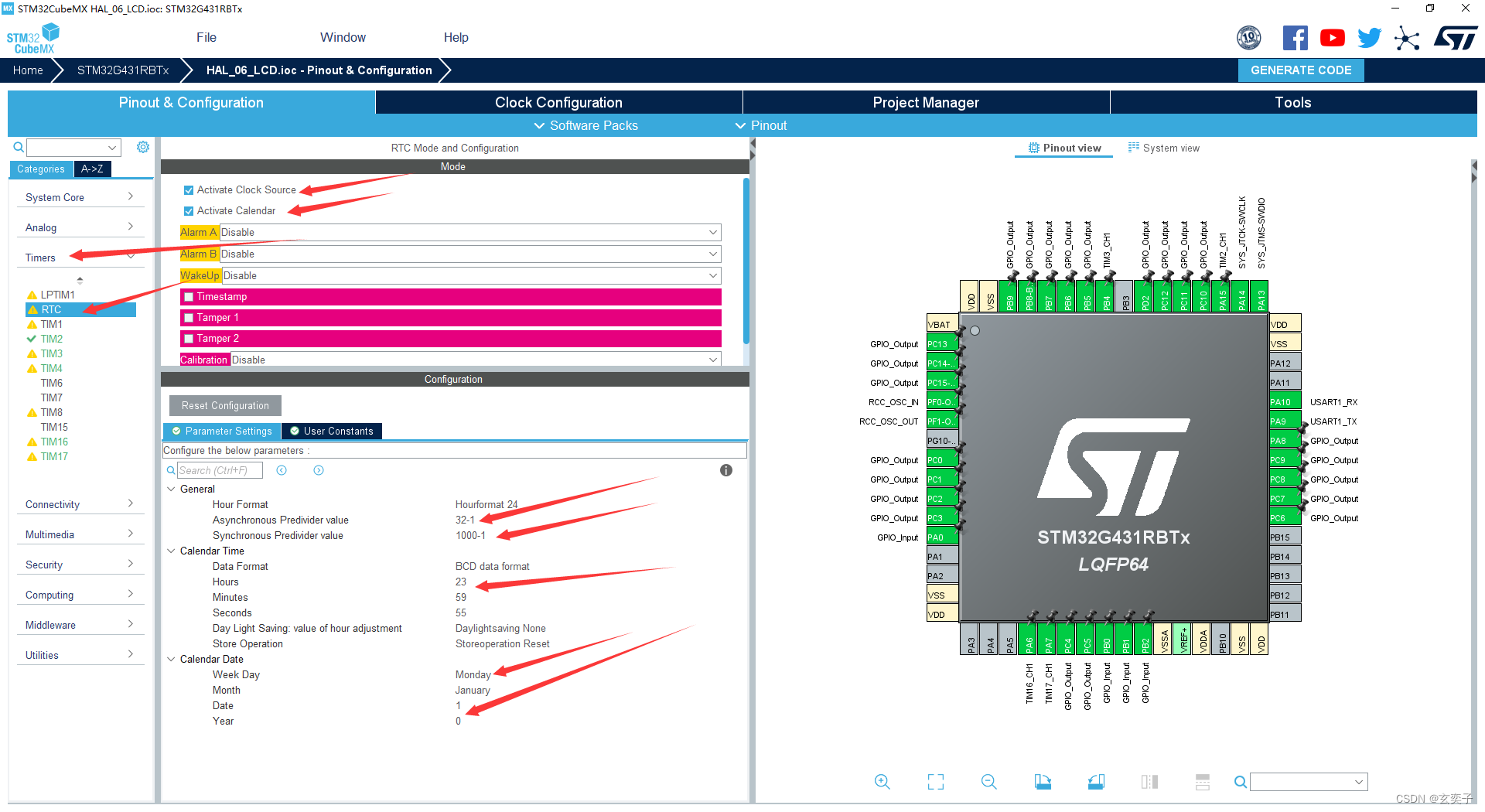Open the Twitter icon link
Screen dimensions: 1485x812
tap(1370, 38)
